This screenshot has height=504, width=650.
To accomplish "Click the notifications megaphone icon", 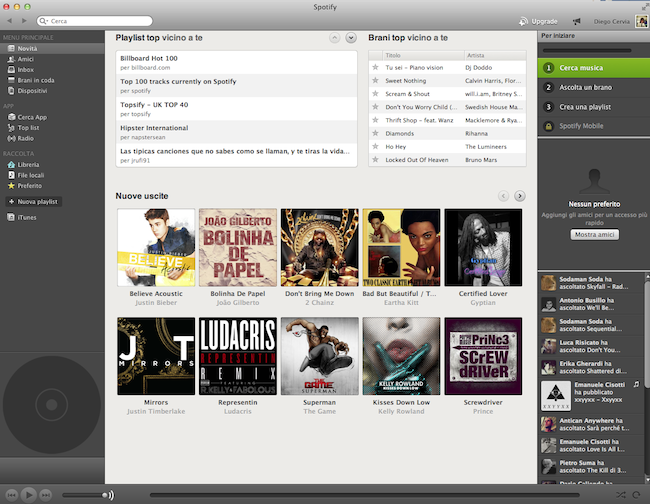I will coord(577,20).
